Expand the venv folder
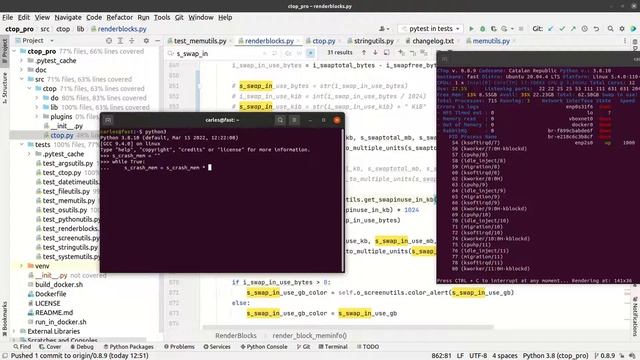Image resolution: width=640 pixels, height=360 pixels. 22,266
